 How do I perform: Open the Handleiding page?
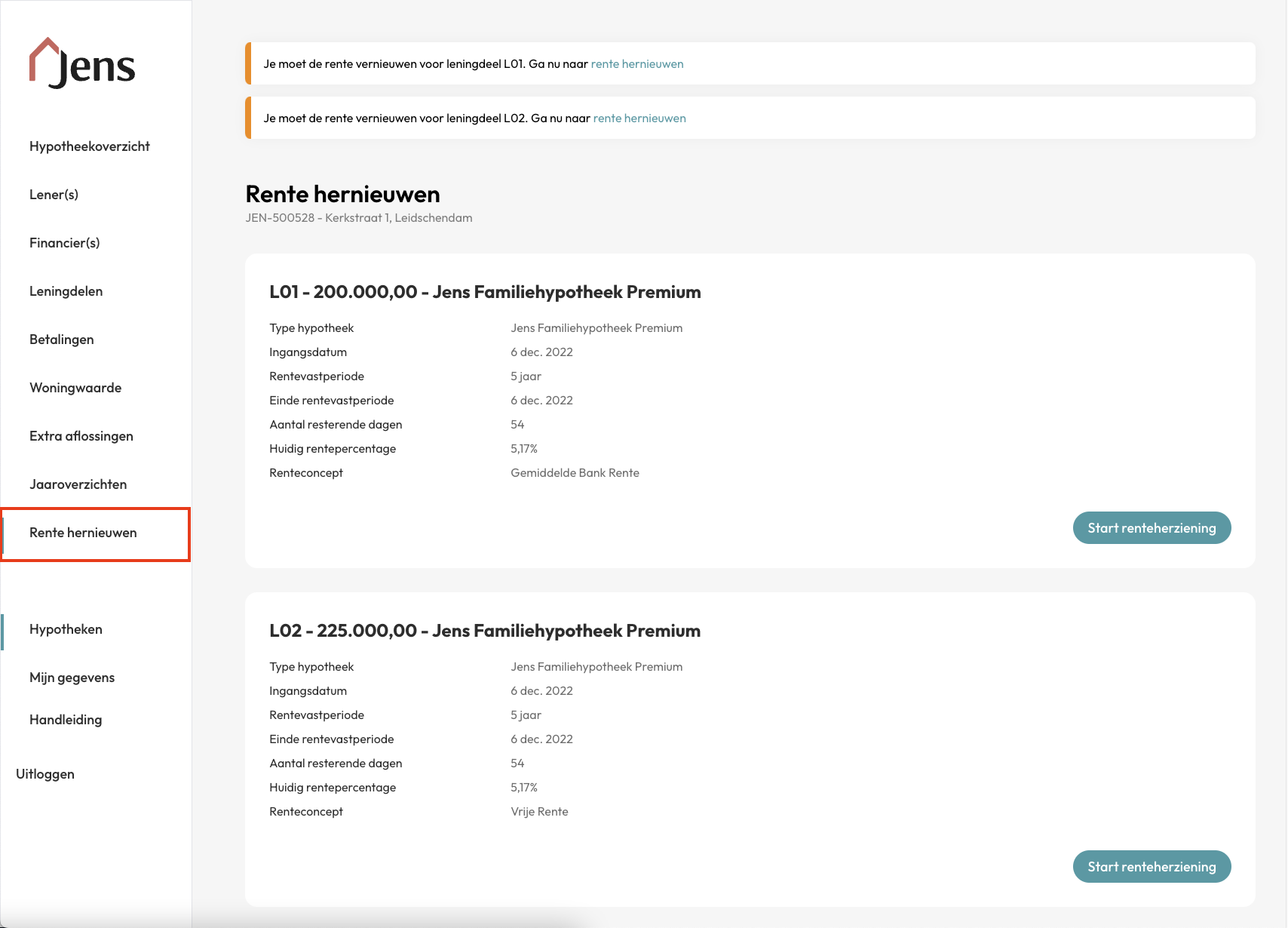[66, 720]
